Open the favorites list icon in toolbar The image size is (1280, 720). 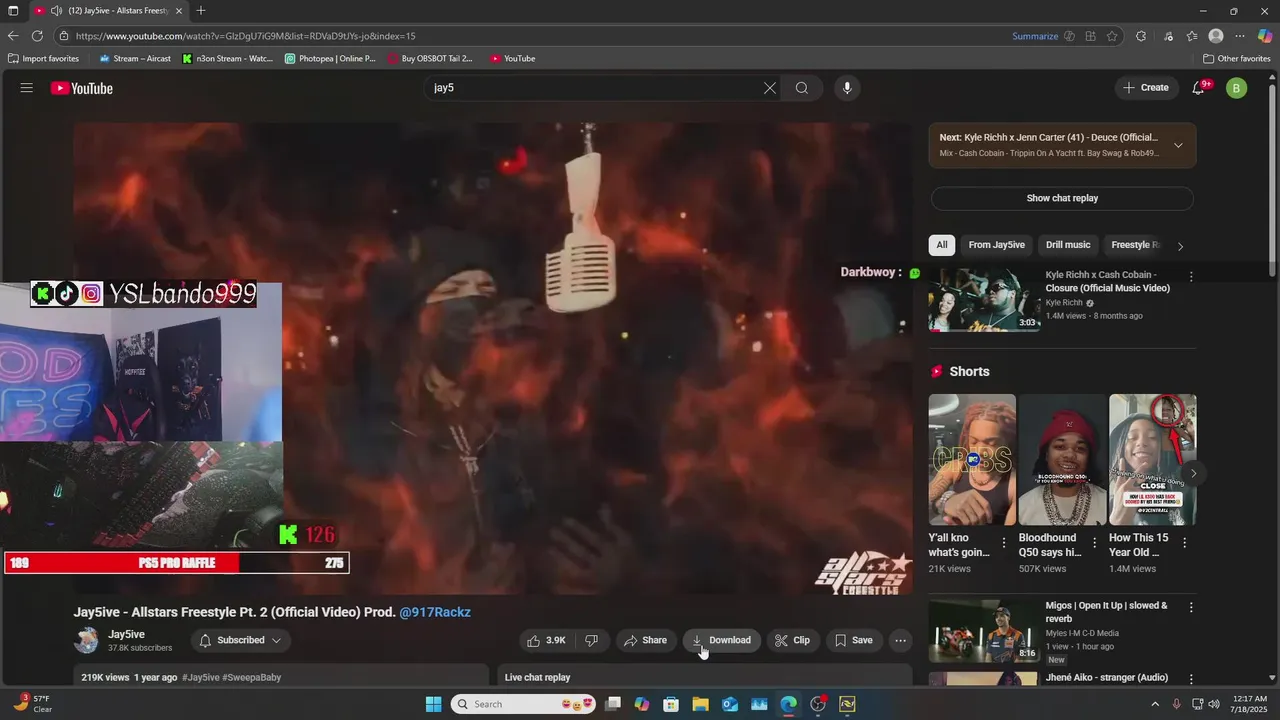pyautogui.click(x=1192, y=36)
